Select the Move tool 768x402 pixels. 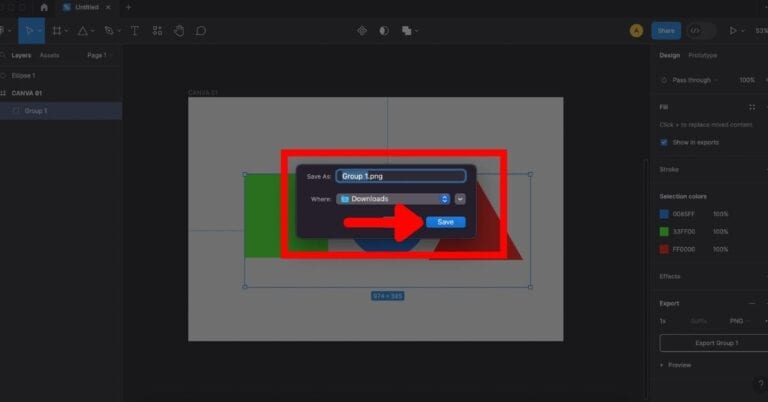28,31
